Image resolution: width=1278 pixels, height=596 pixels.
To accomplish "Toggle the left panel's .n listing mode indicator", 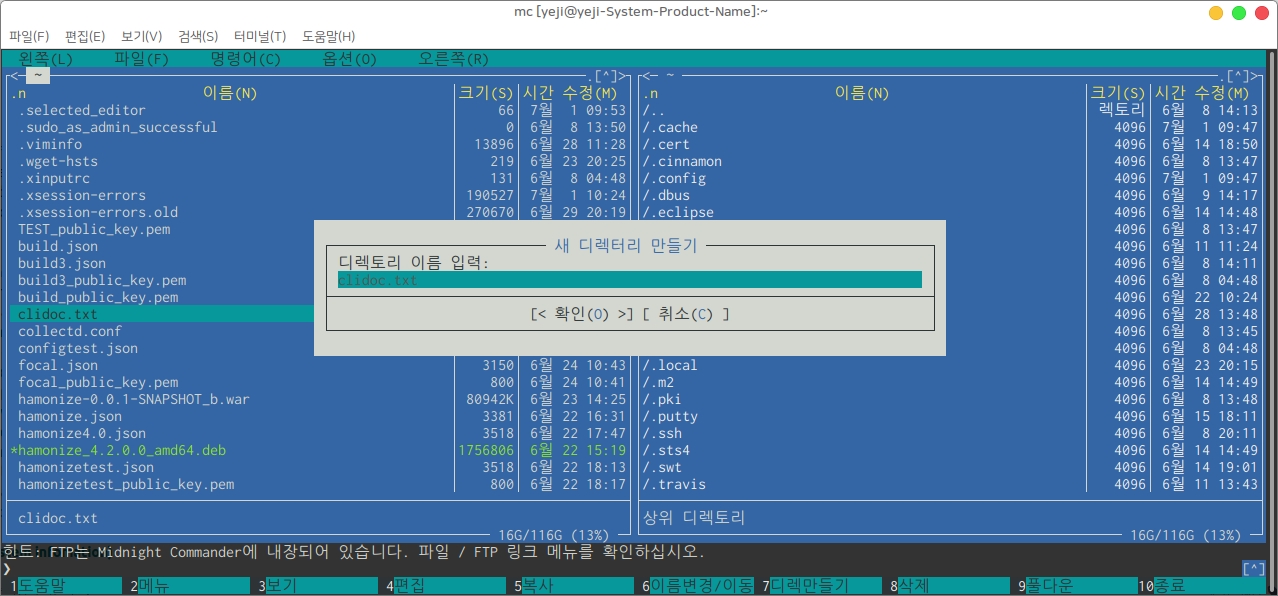I will point(19,93).
